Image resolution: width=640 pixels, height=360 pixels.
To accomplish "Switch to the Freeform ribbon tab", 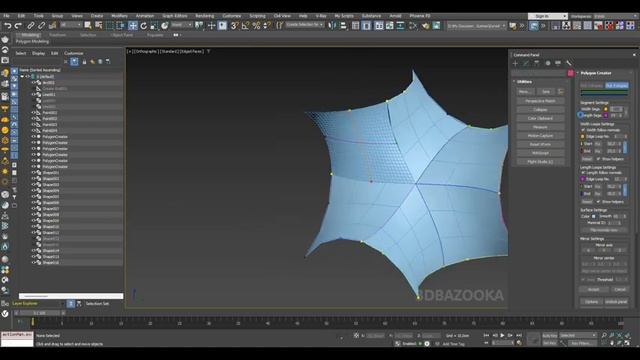I will pyautogui.click(x=58, y=35).
